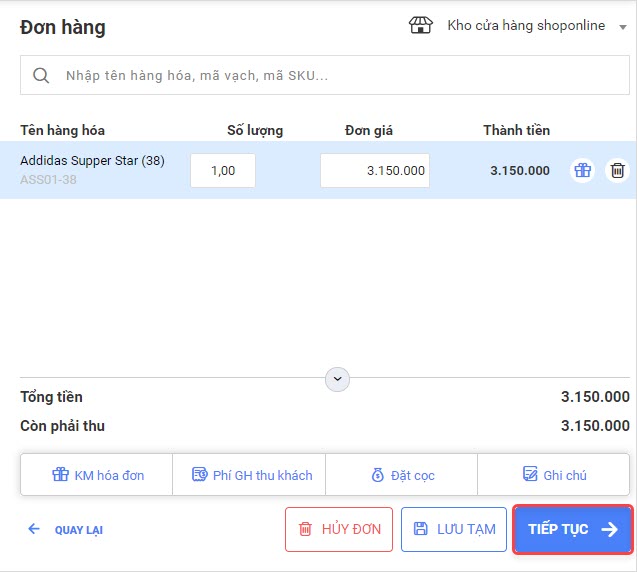This screenshot has width=637, height=572.
Task: Save draft with LƯU TẠM
Action: (x=454, y=529)
